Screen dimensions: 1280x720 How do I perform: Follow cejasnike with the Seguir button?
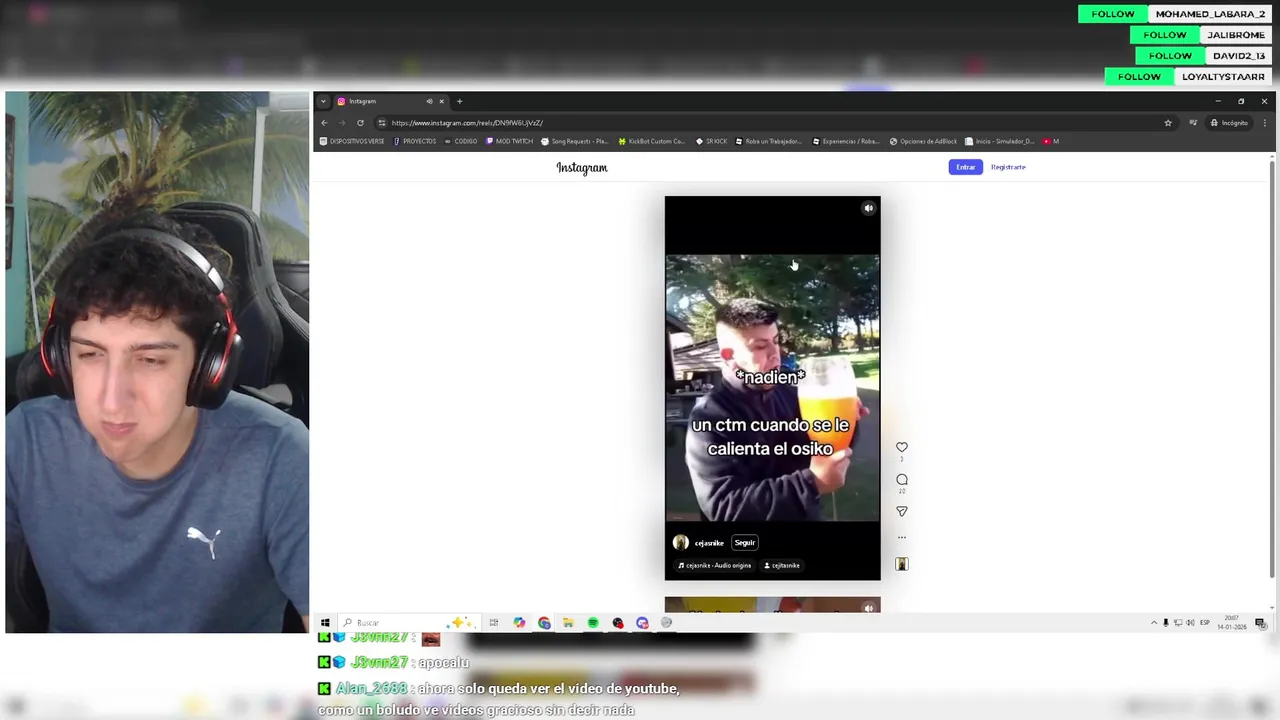[x=745, y=543]
